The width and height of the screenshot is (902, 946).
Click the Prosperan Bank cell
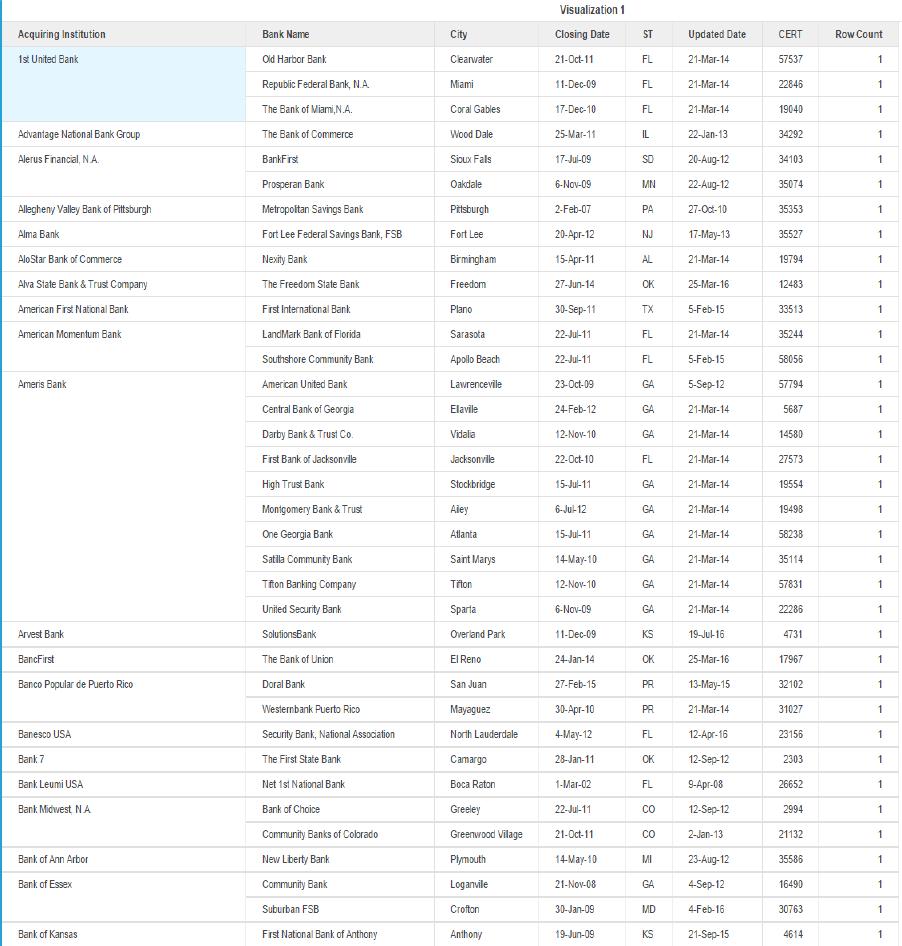tap(340, 185)
